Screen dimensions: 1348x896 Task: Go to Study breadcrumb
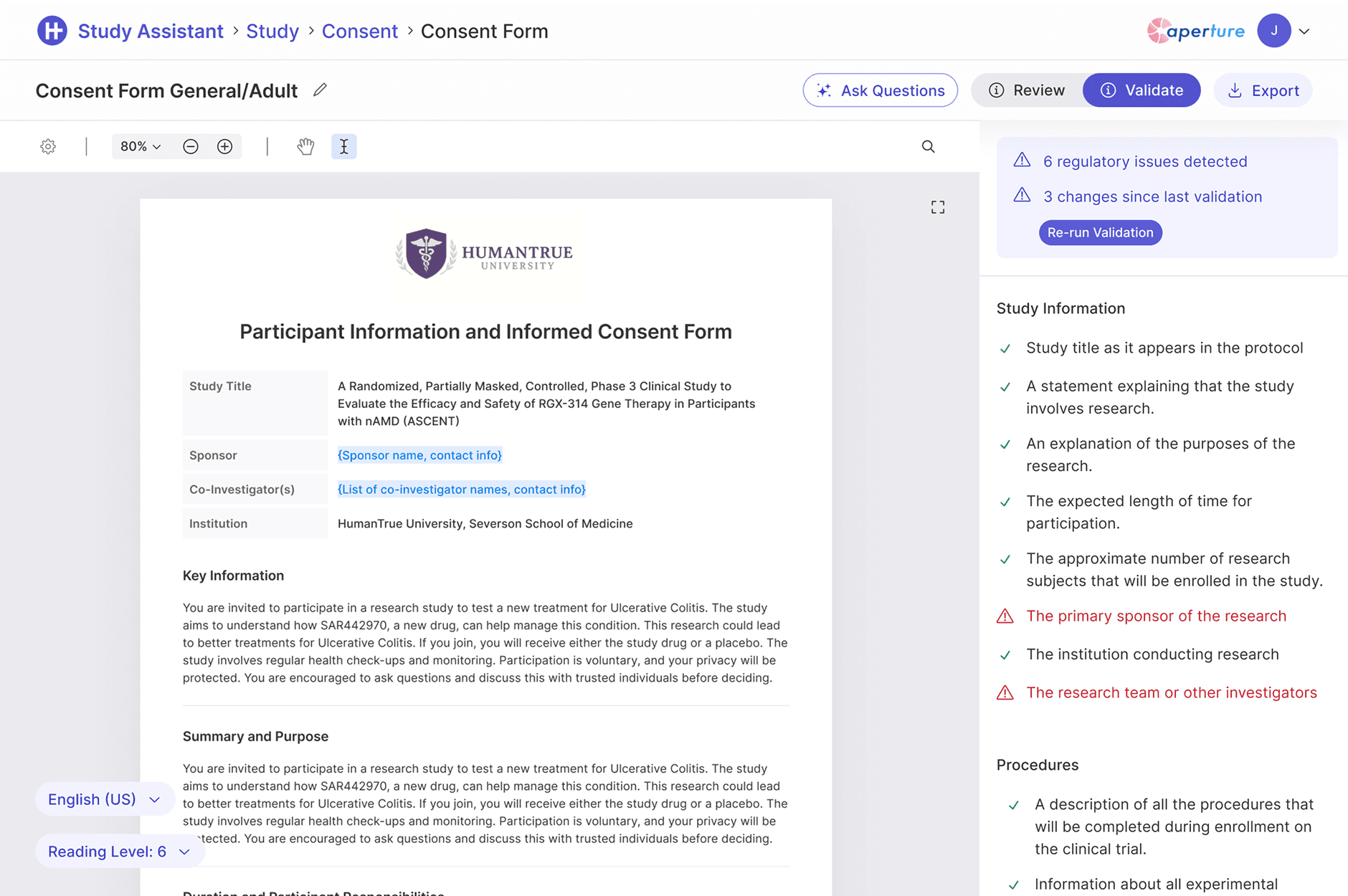(272, 32)
